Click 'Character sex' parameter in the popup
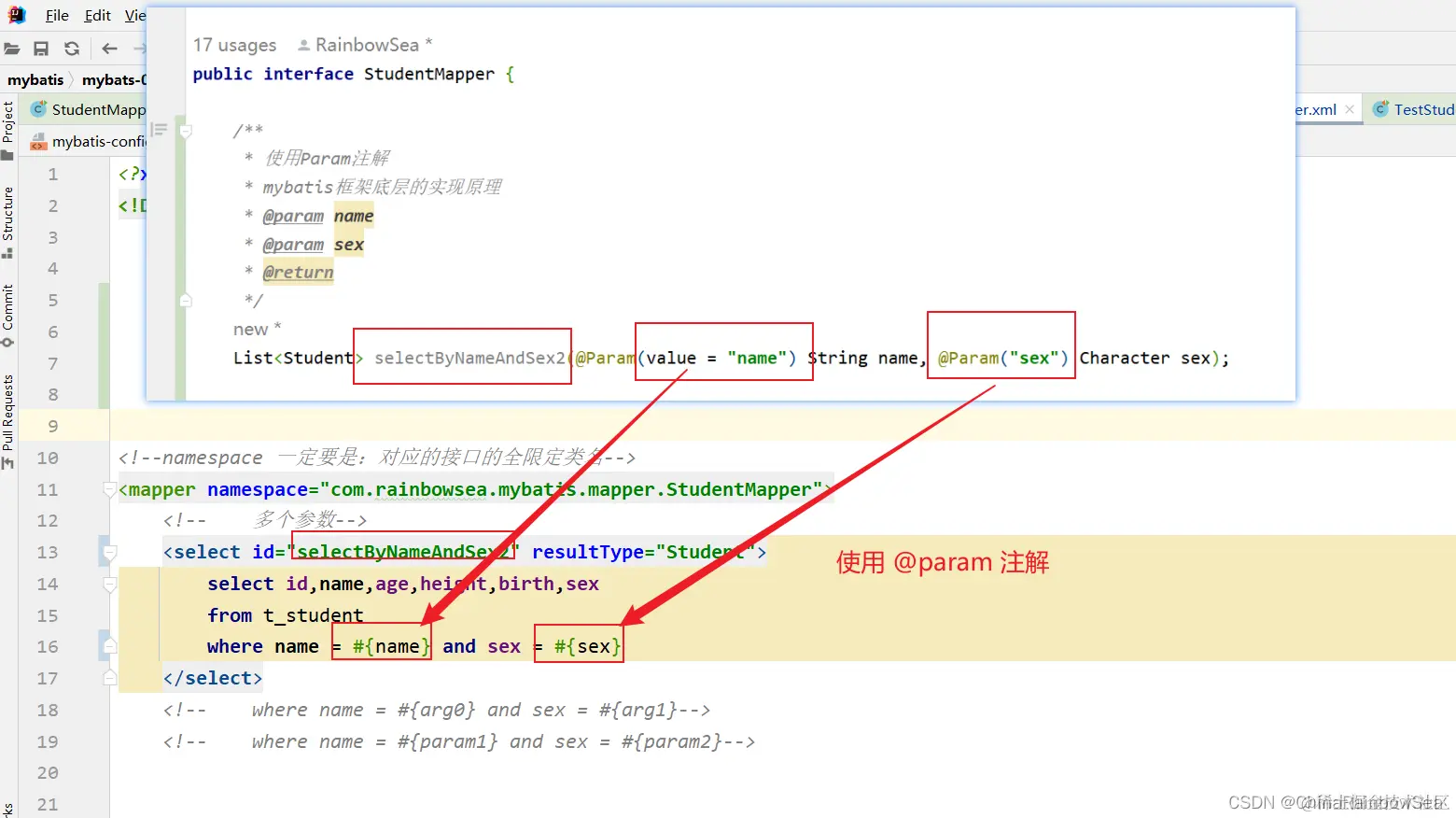Screen dimensions: 1456x818 pos(1144,358)
